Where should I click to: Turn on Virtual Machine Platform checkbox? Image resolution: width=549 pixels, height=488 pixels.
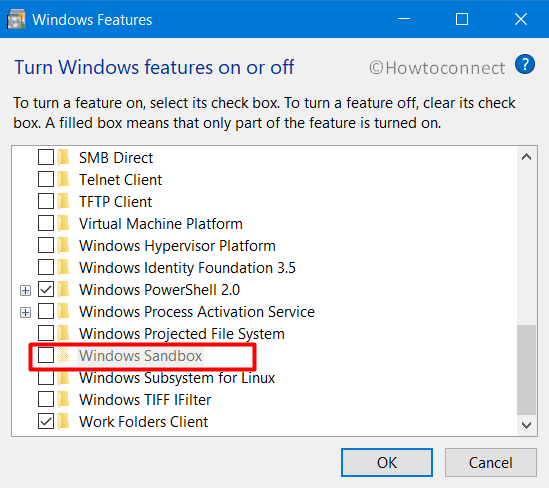click(46, 223)
